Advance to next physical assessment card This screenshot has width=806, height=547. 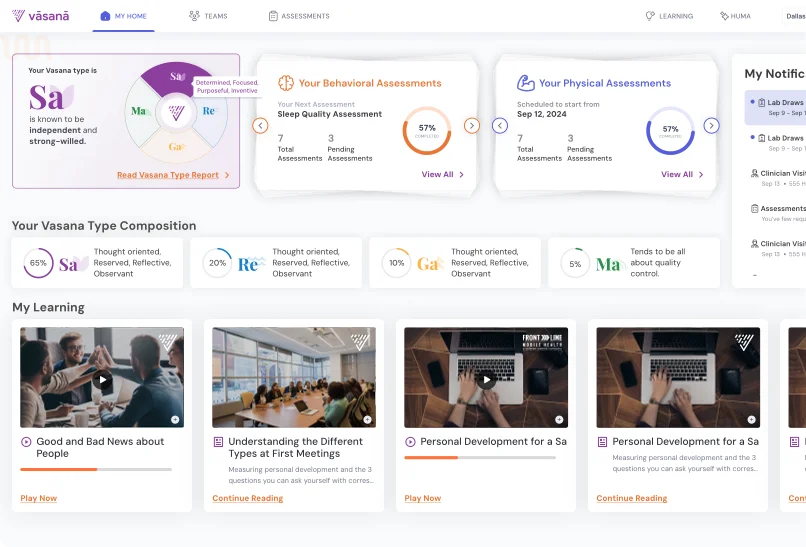[711, 126]
